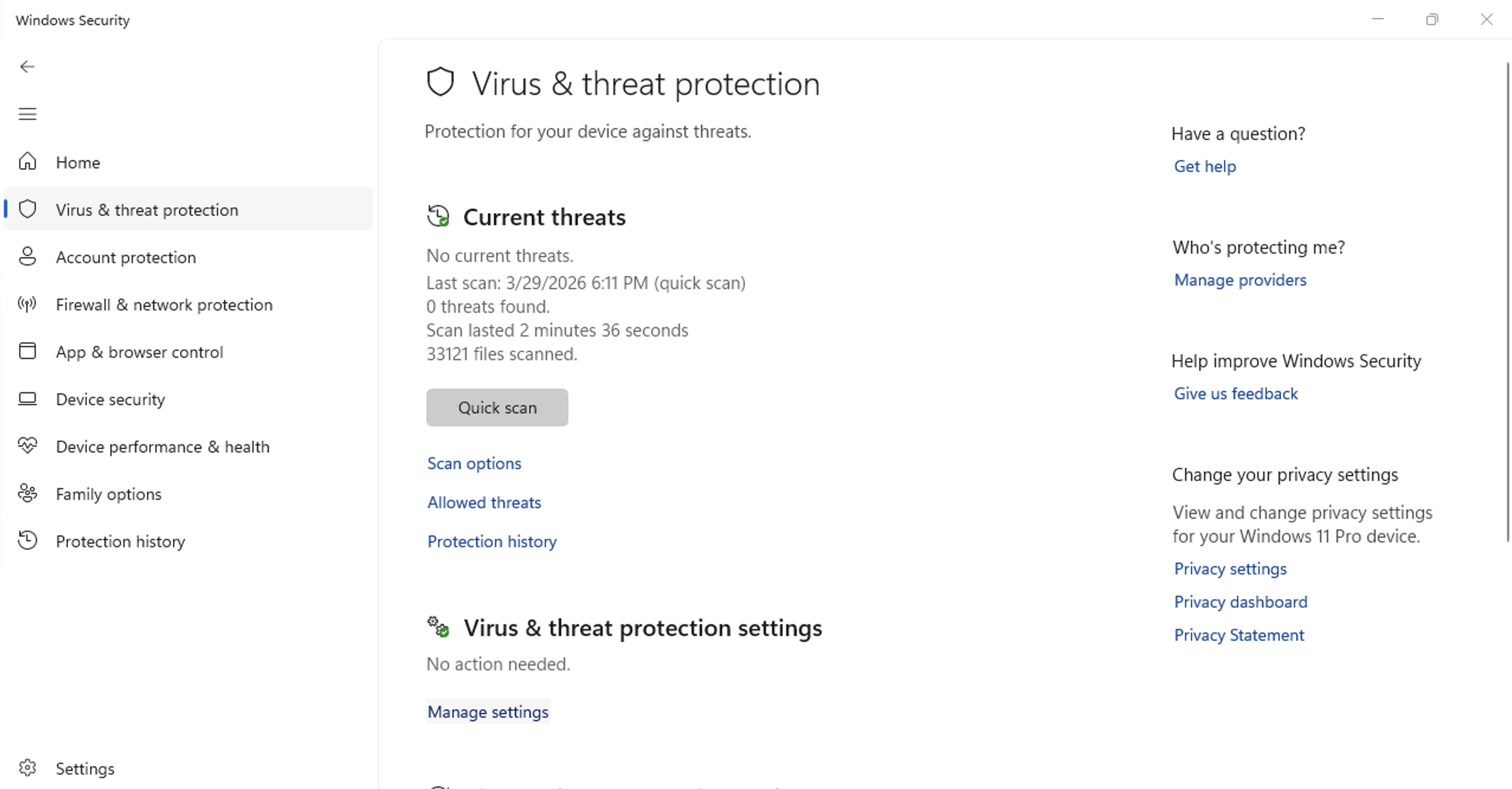This screenshot has height=789, width=1512.
Task: Select Virus & threat protection sidebar item
Action: (x=147, y=210)
